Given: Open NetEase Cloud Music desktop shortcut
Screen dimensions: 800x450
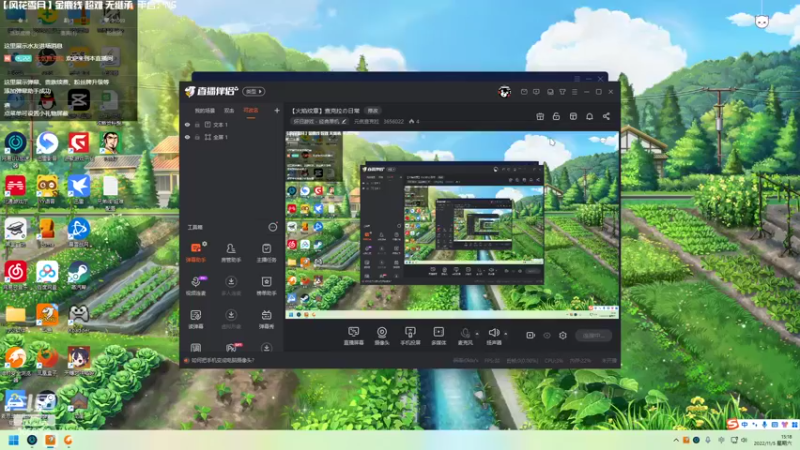Looking at the screenshot, I should [x=15, y=276].
